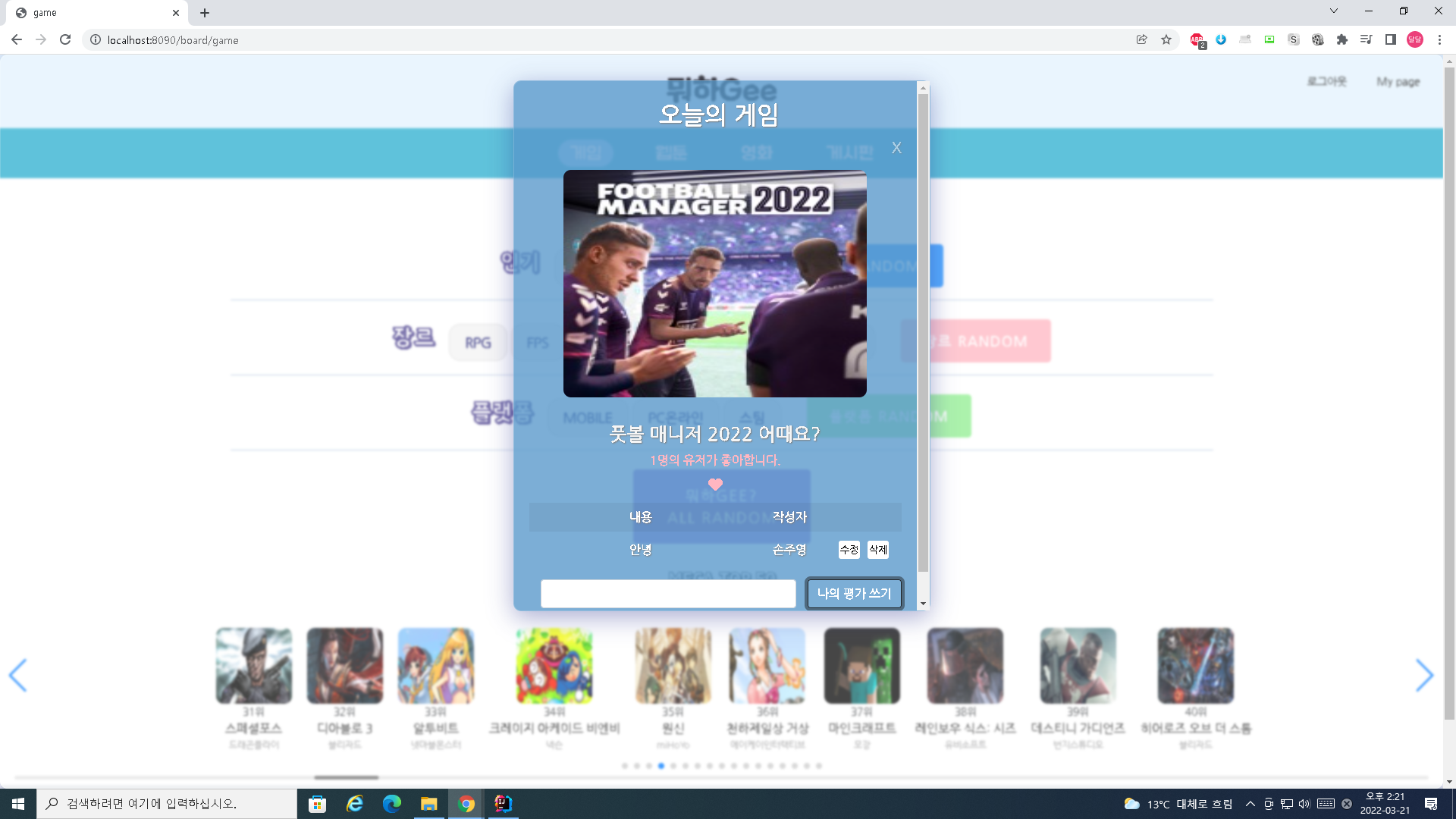This screenshot has width=1456, height=819.
Task: Open a new browser tab
Action: tap(205, 13)
